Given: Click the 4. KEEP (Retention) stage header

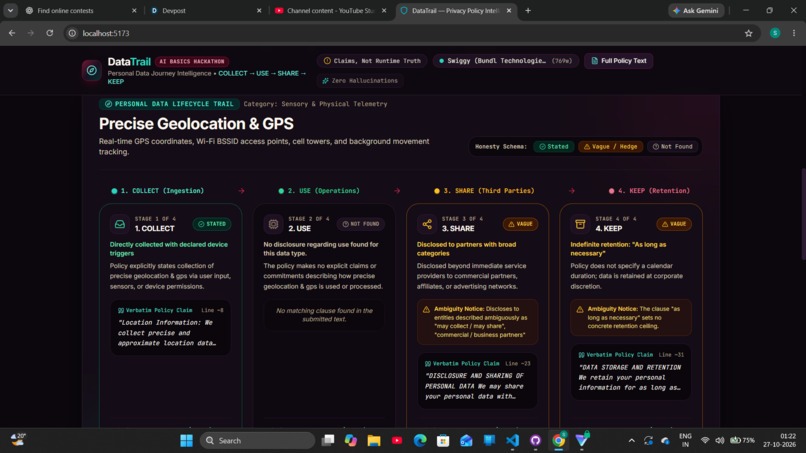Looking at the screenshot, I should click(x=649, y=191).
